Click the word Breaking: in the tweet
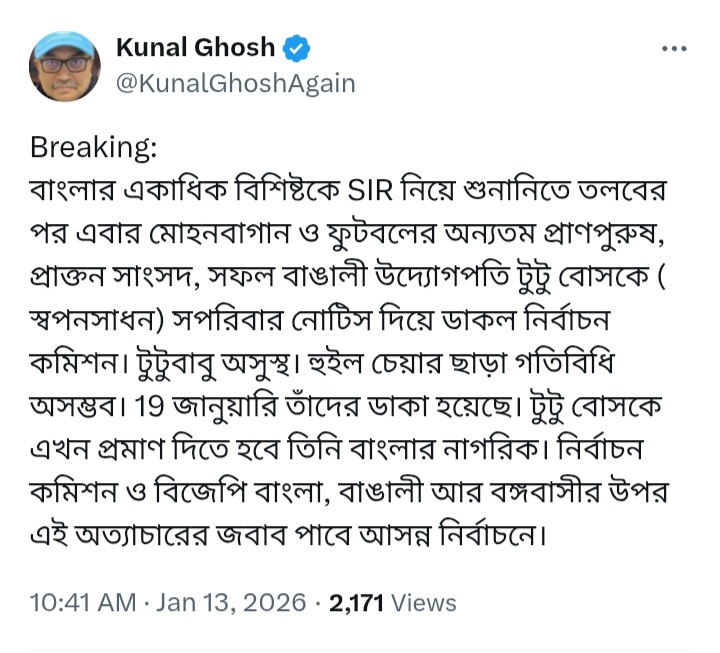 (x=93, y=147)
